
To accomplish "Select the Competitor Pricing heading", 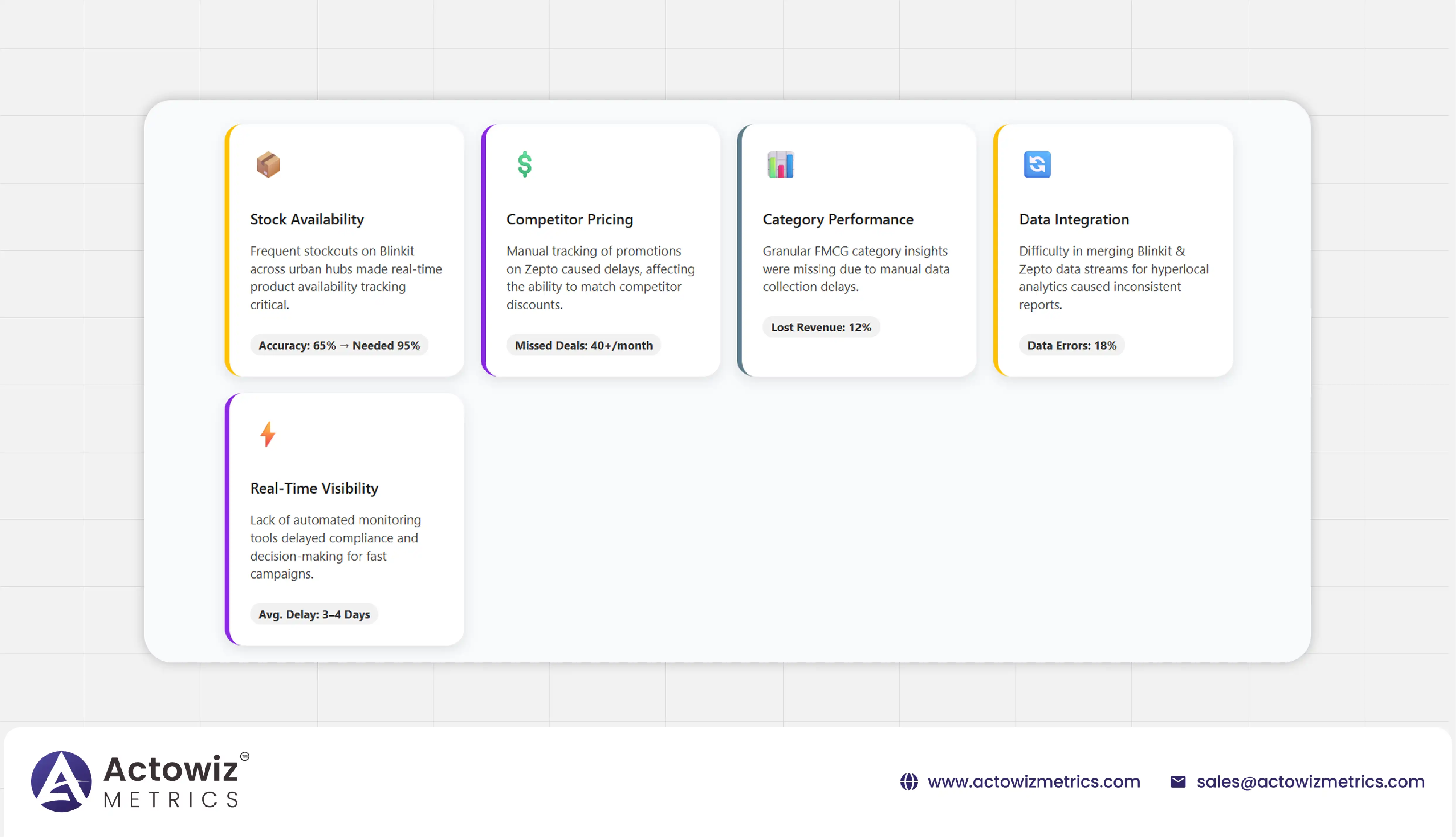I will pos(569,219).
